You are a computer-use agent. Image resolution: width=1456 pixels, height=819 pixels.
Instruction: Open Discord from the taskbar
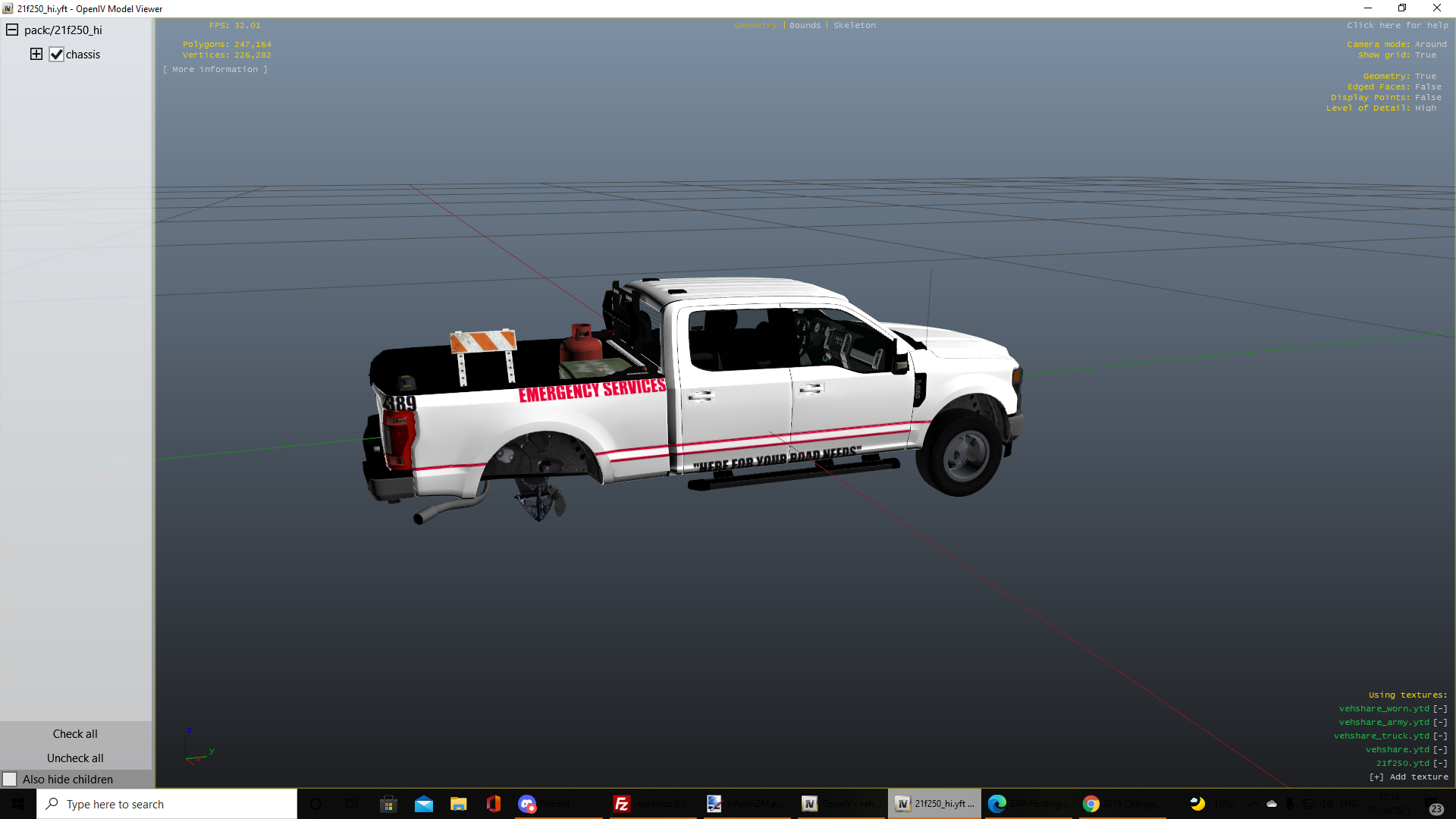pos(528,804)
